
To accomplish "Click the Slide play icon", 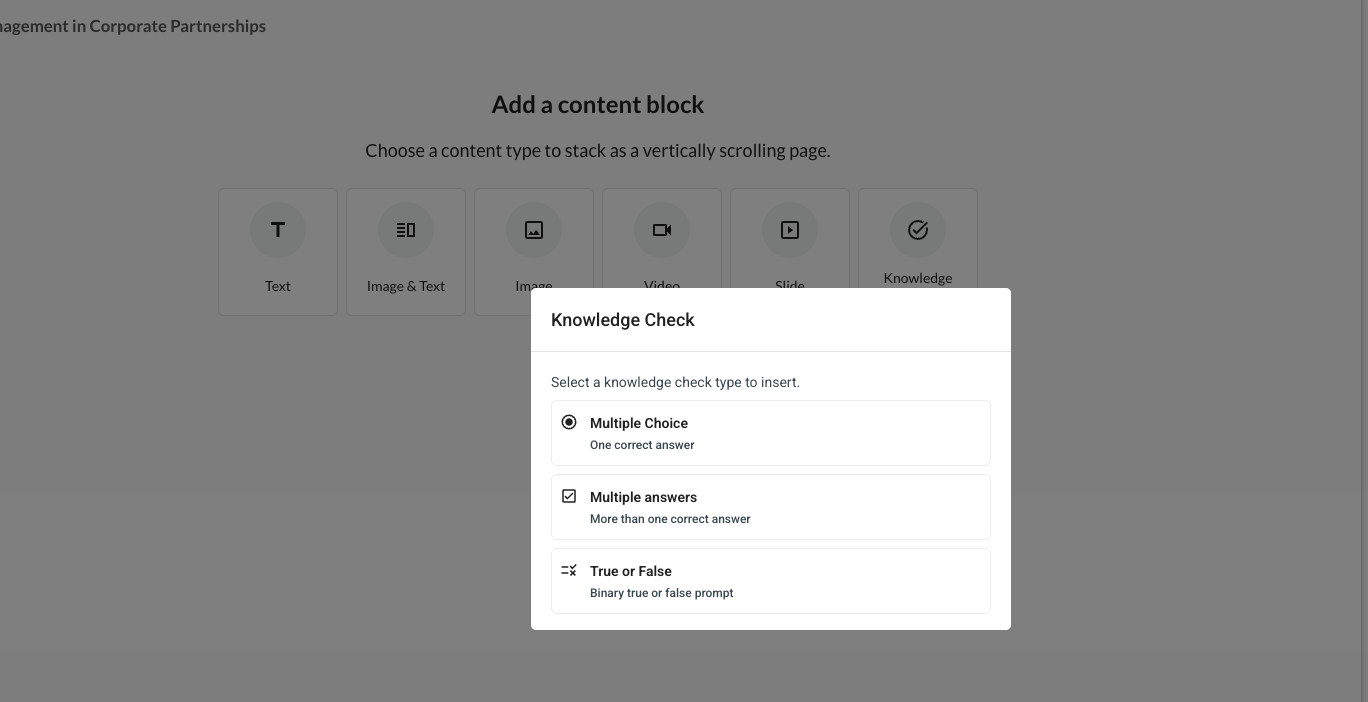I will click(790, 230).
